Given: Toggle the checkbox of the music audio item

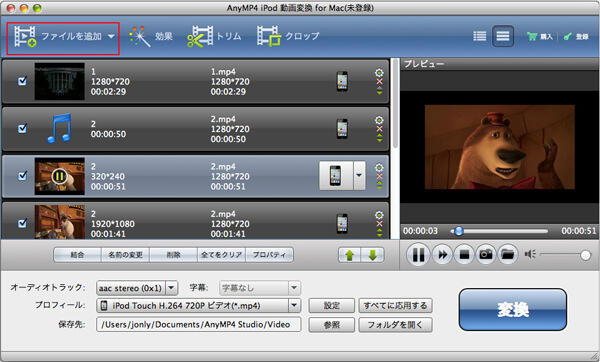Looking at the screenshot, I should click(23, 129).
